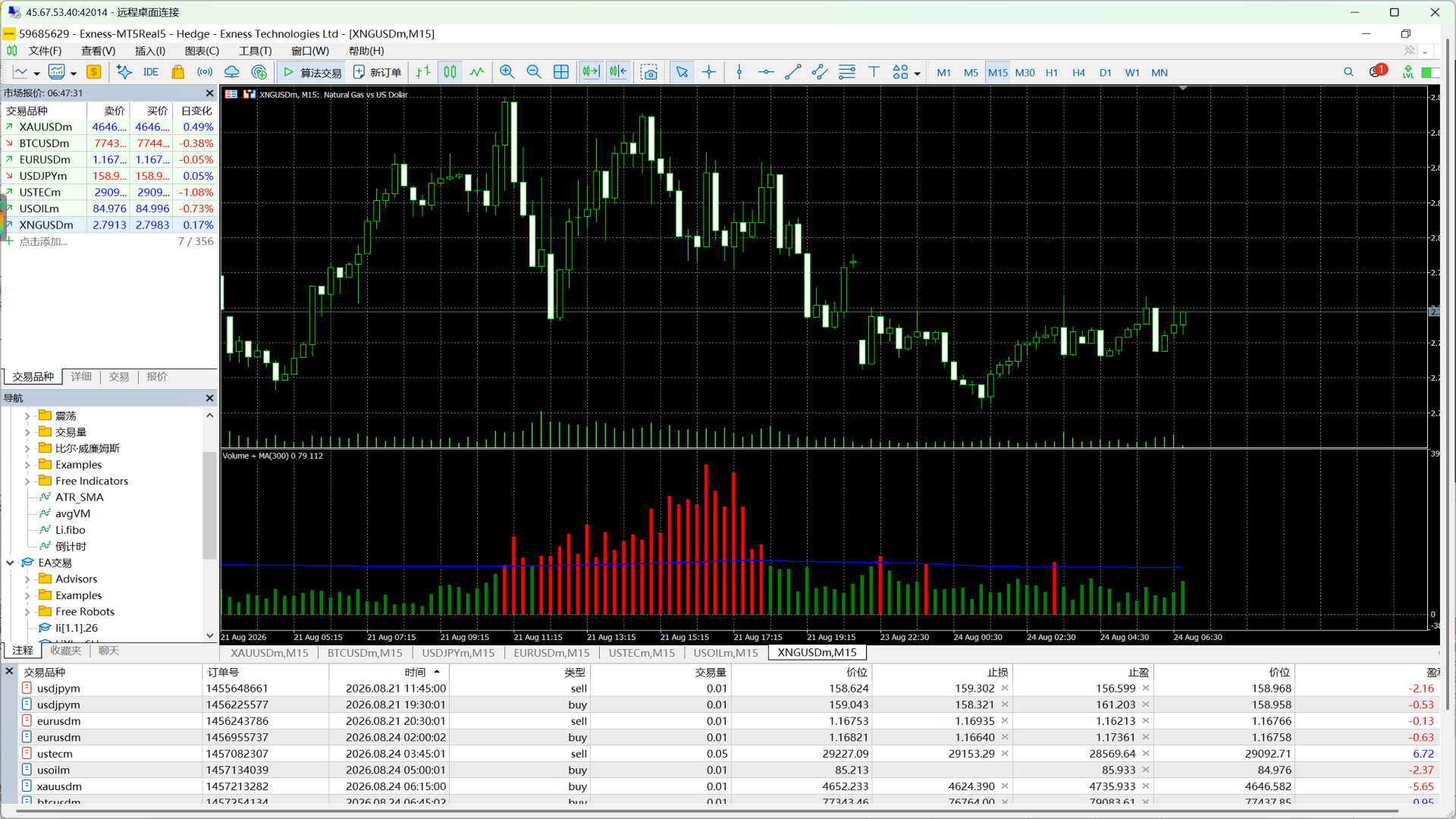
Task: Select the BTCUSDm row in Market Watch
Action: [x=109, y=143]
